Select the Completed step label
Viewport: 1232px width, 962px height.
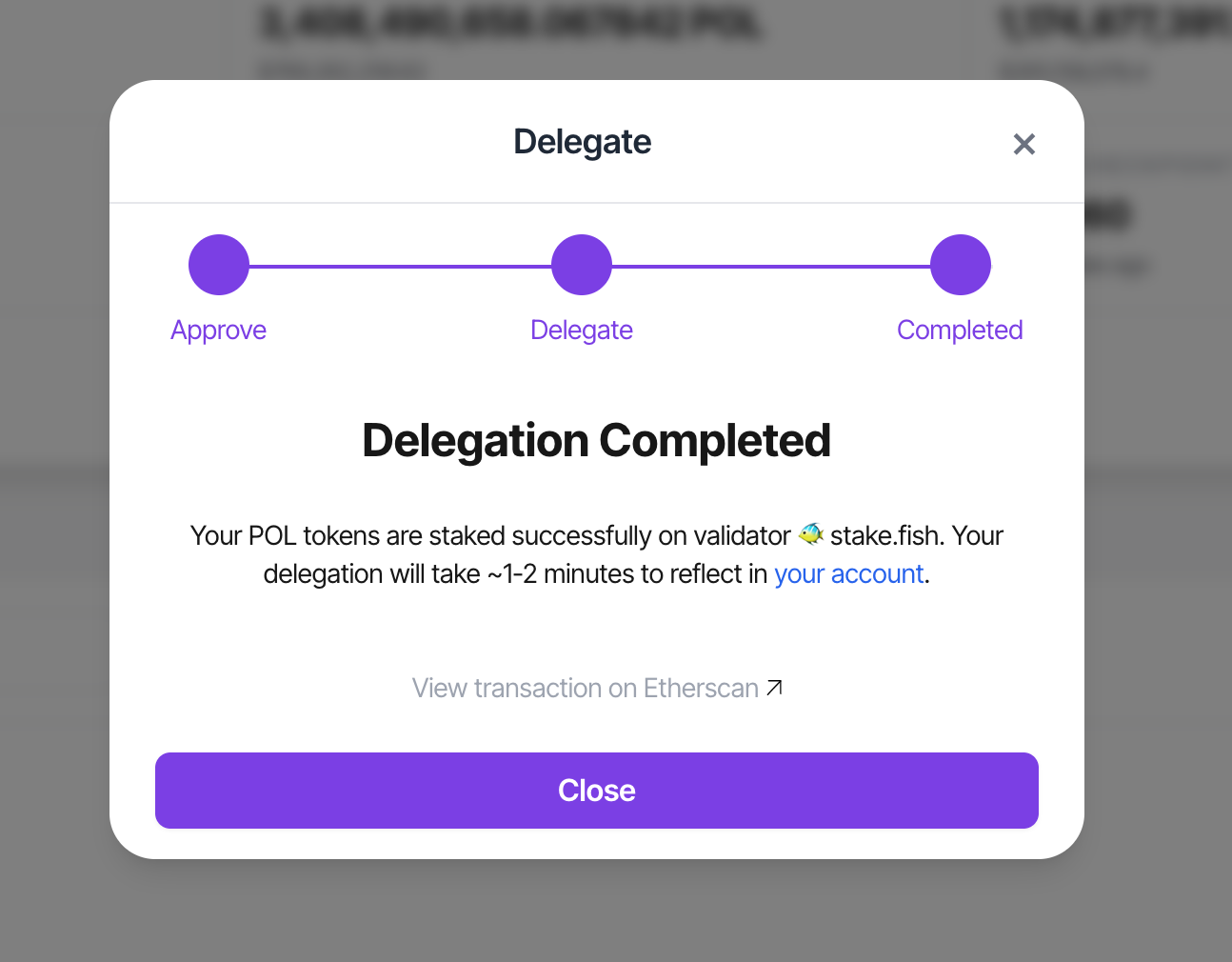coord(960,330)
